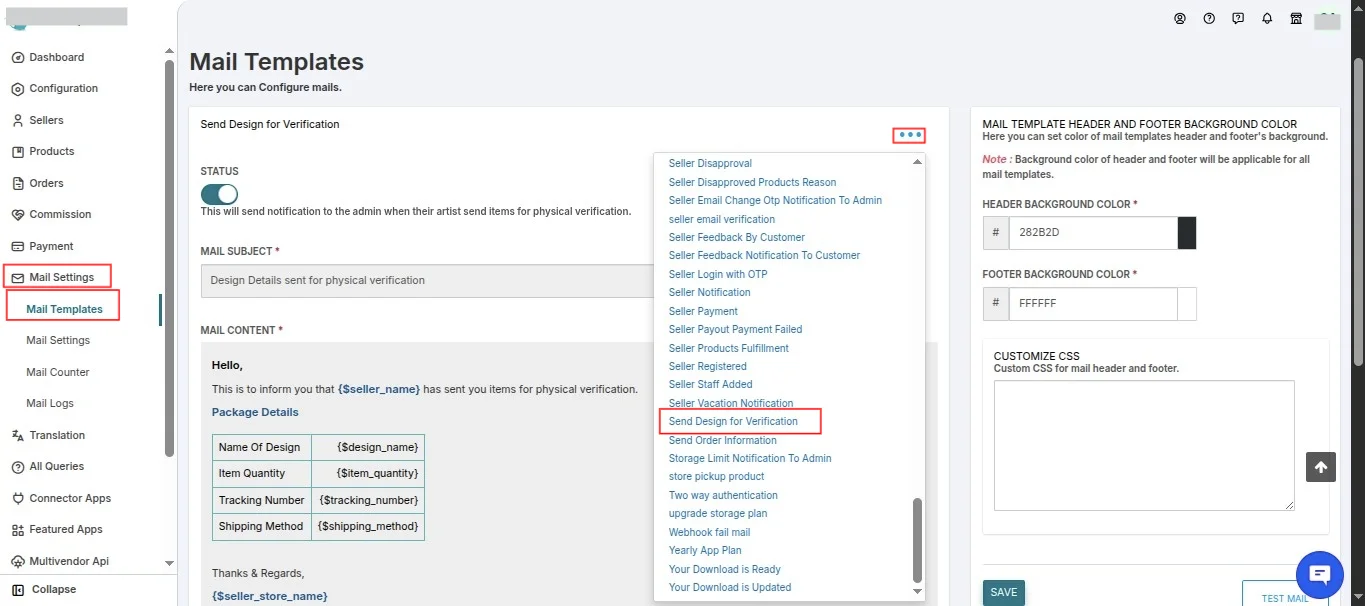Open the user account icon in header

(x=1180, y=18)
